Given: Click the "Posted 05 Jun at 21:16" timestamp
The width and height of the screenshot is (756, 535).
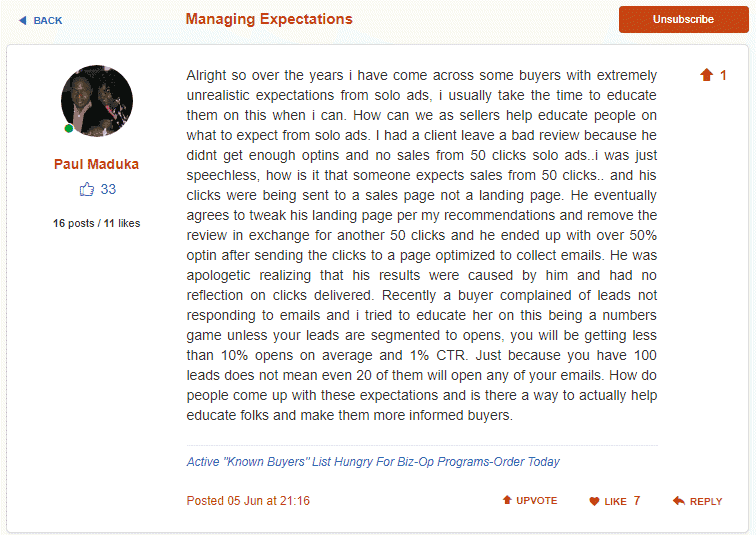Looking at the screenshot, I should 248,501.
